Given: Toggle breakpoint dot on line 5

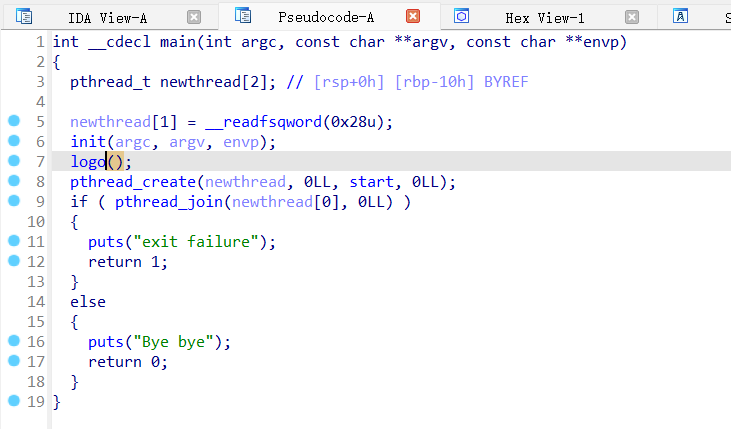Looking at the screenshot, I should (x=14, y=121).
